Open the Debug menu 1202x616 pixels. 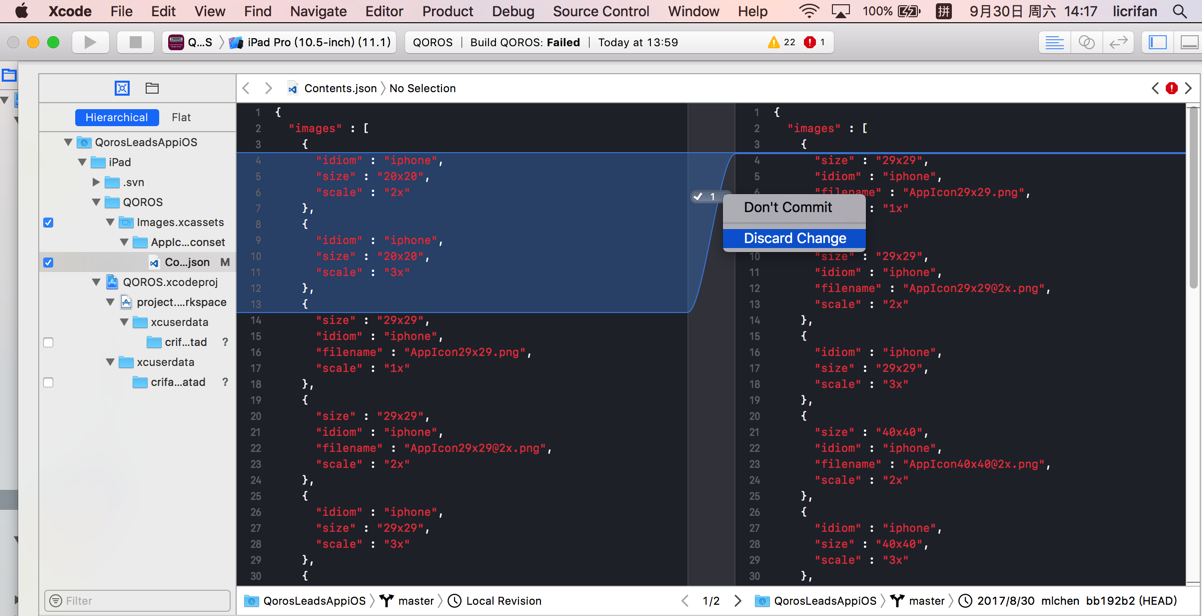click(513, 11)
